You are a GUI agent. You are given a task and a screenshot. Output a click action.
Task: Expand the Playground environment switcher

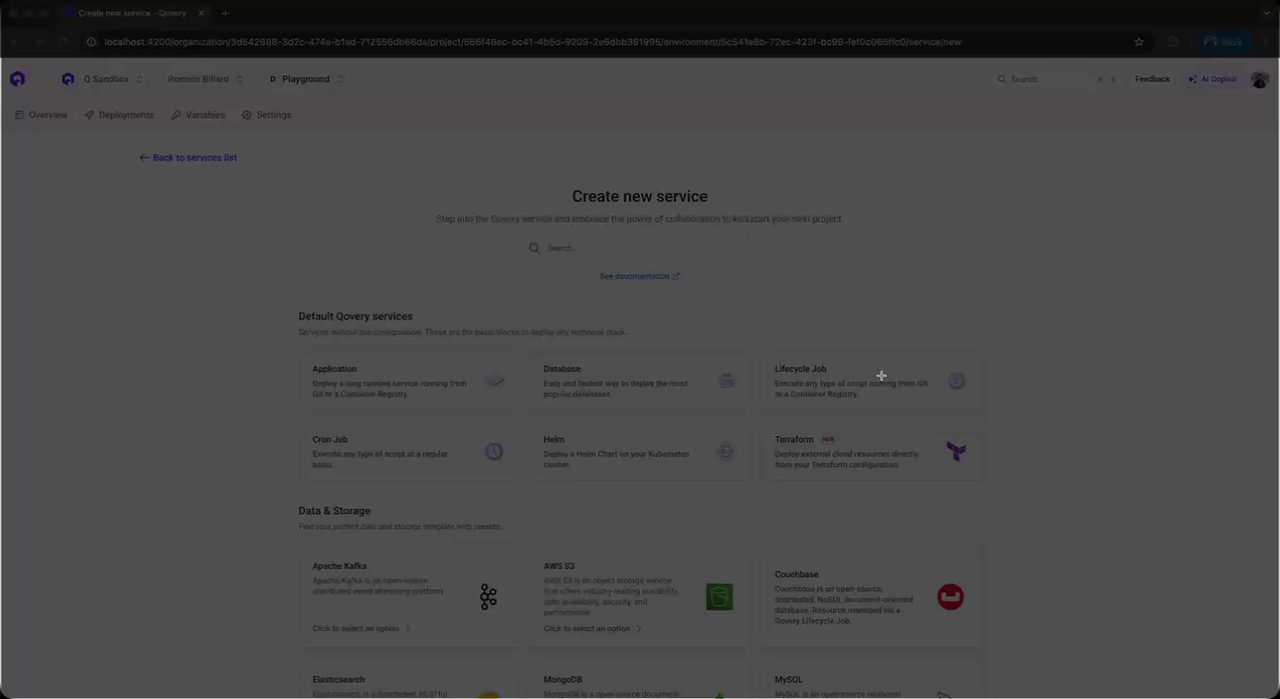point(340,79)
